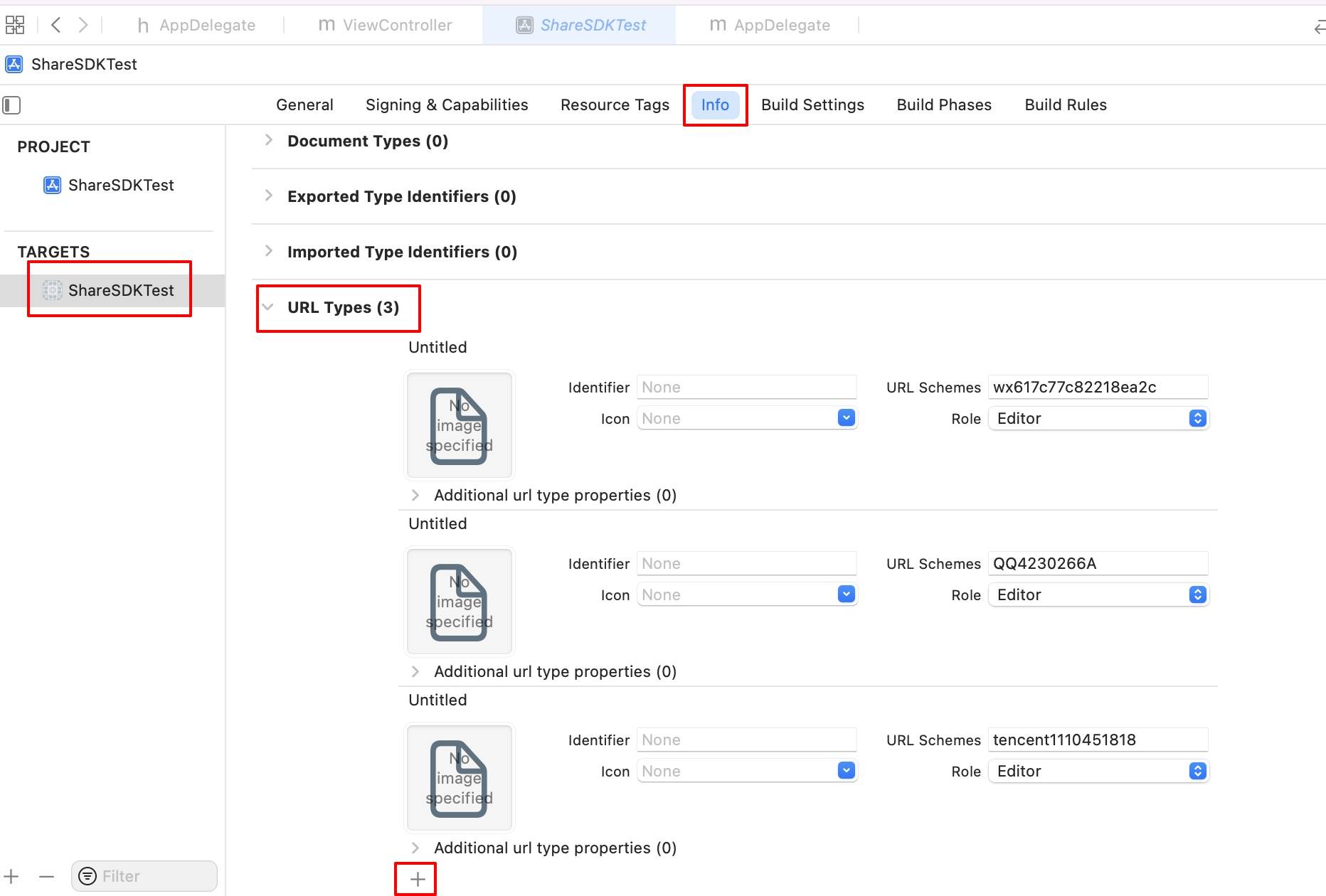Click the filter icon inside the Filter field

87,876
